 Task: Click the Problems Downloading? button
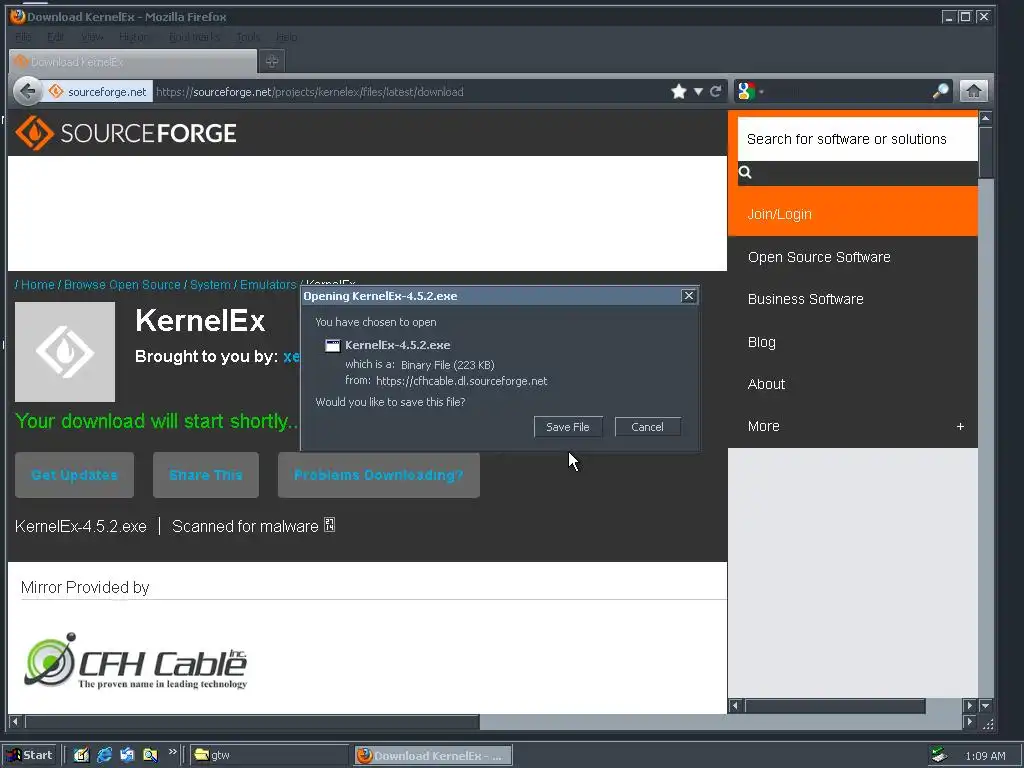tap(379, 475)
